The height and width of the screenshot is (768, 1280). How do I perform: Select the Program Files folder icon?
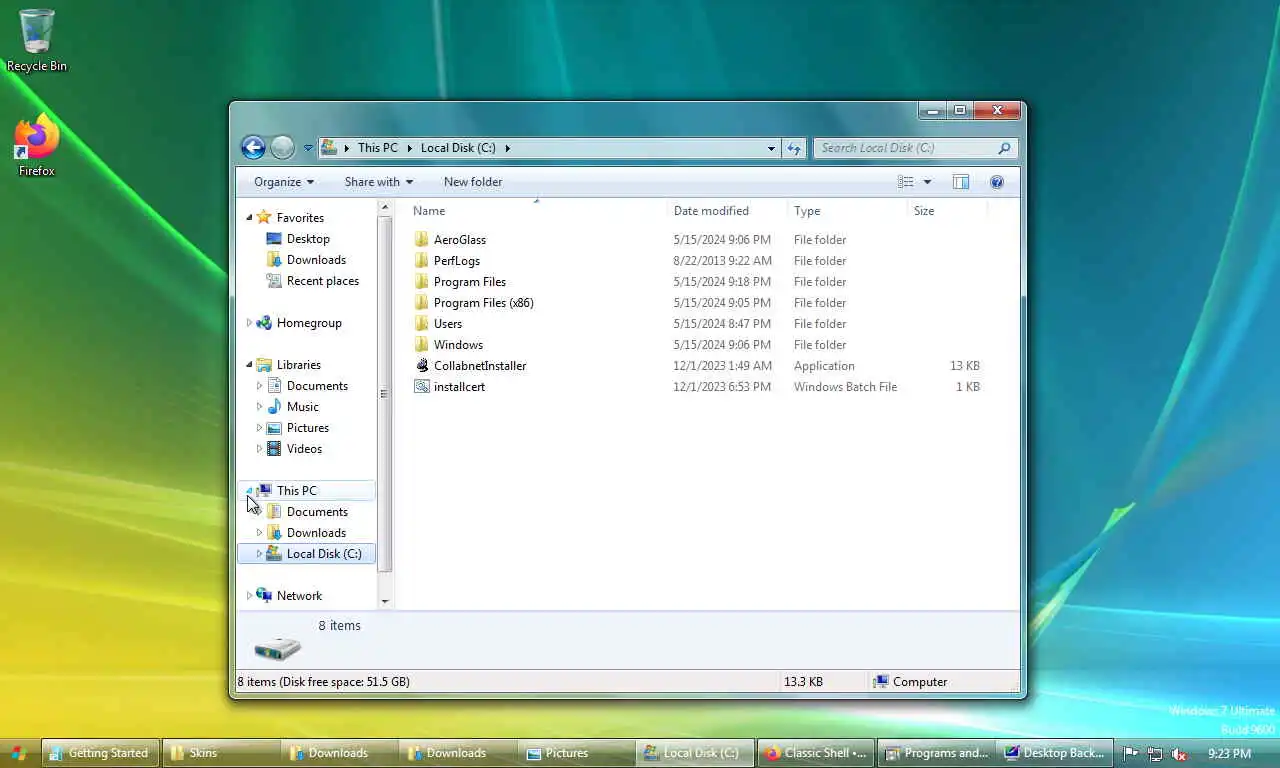pos(422,282)
